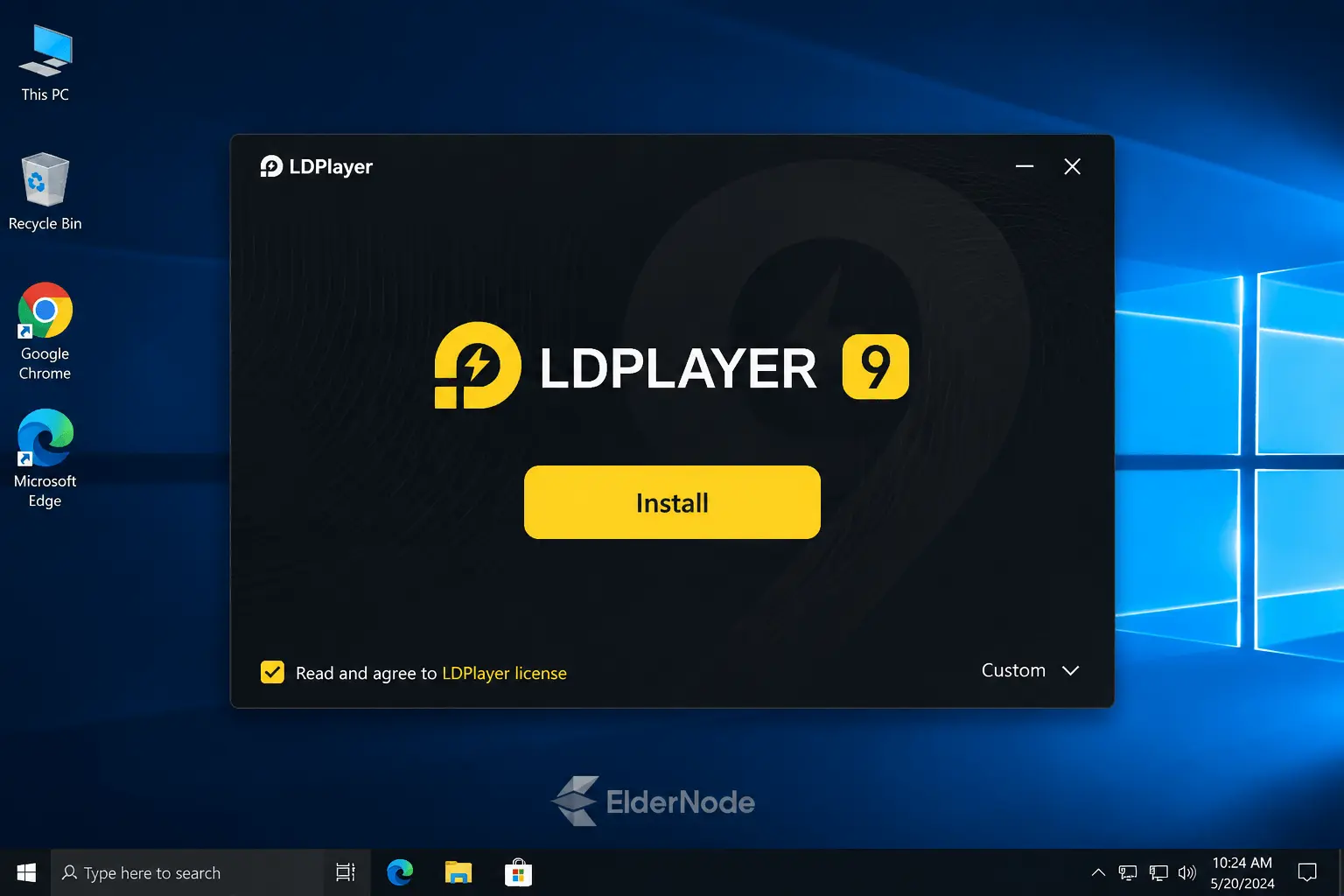Launch Edge from the taskbar

coord(400,872)
